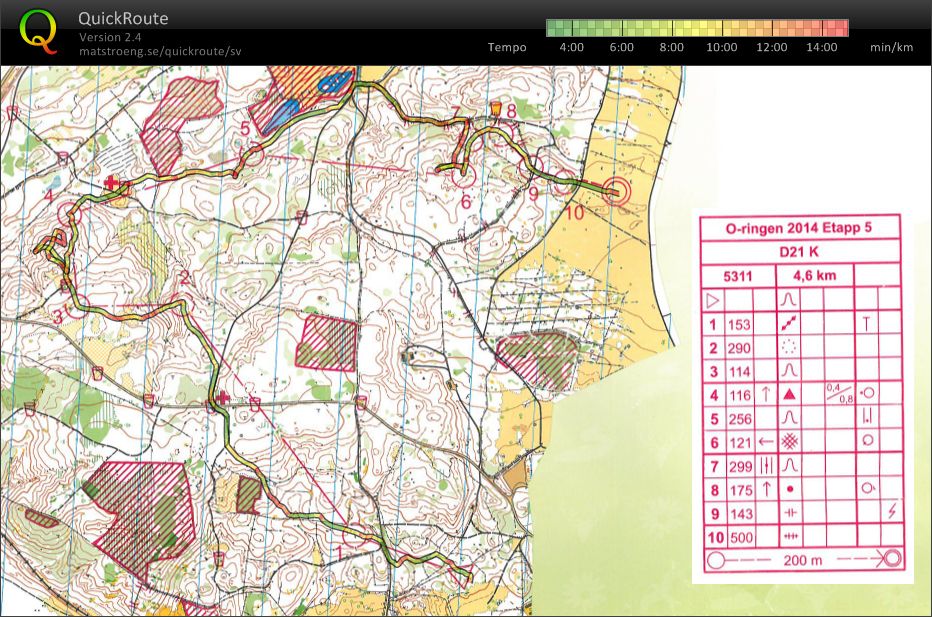Image resolution: width=932 pixels, height=617 pixels.
Task: Click the "Tempo" label
Action: click(507, 48)
